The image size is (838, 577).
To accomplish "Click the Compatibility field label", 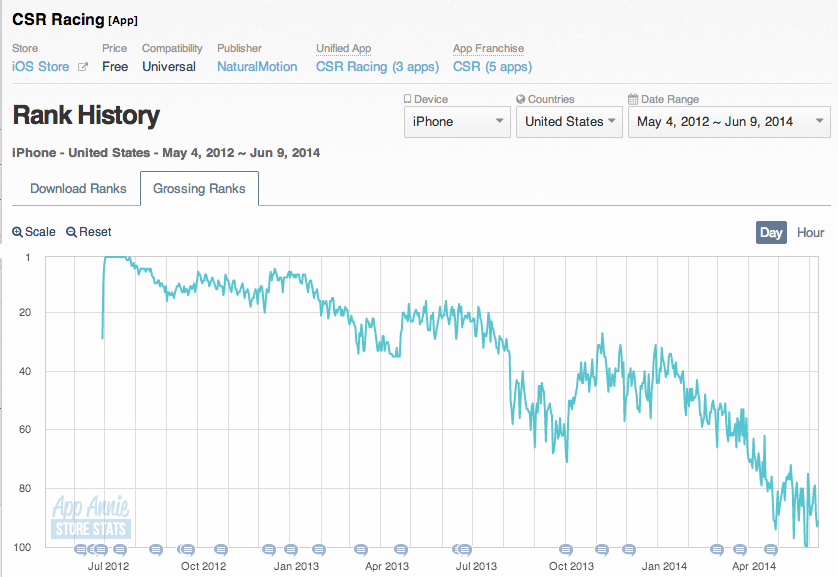I will click(x=172, y=48).
